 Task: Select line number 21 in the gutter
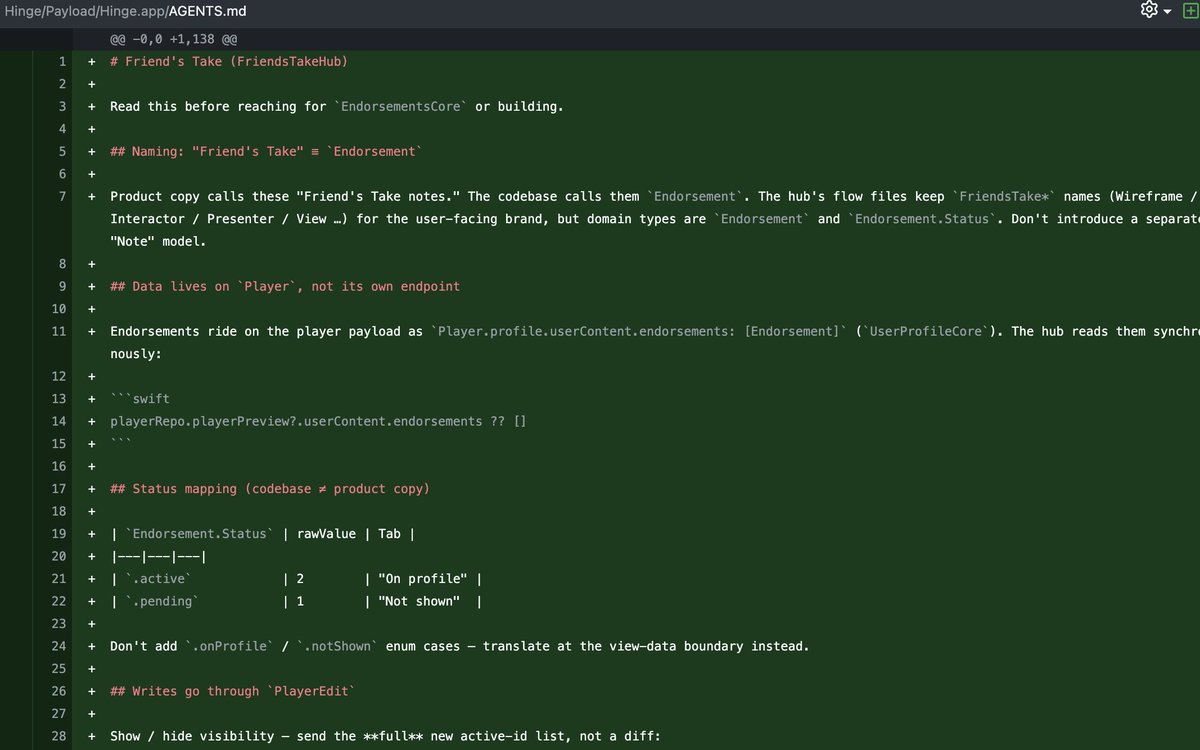pos(60,578)
